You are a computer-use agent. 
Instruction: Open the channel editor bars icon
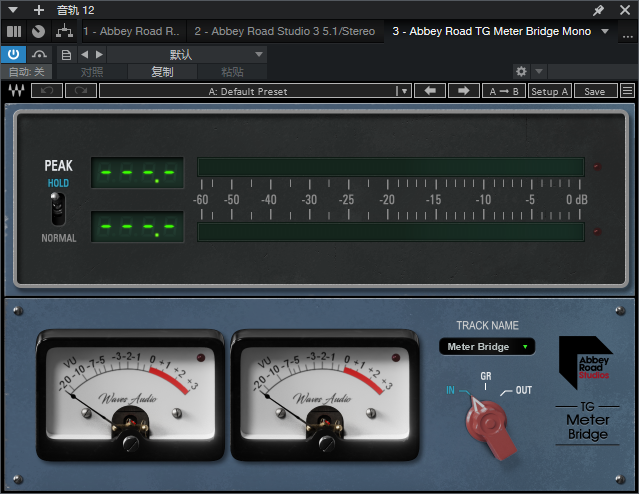tap(14, 31)
